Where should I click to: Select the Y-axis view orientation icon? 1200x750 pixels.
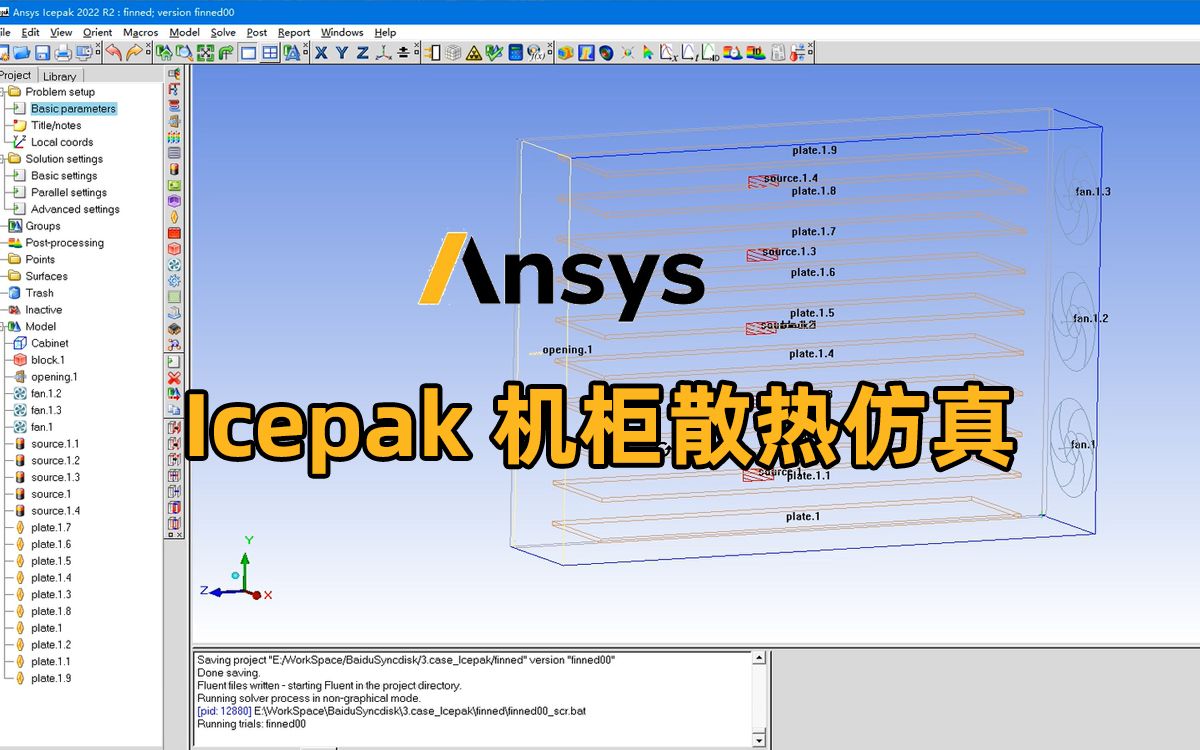coord(342,53)
